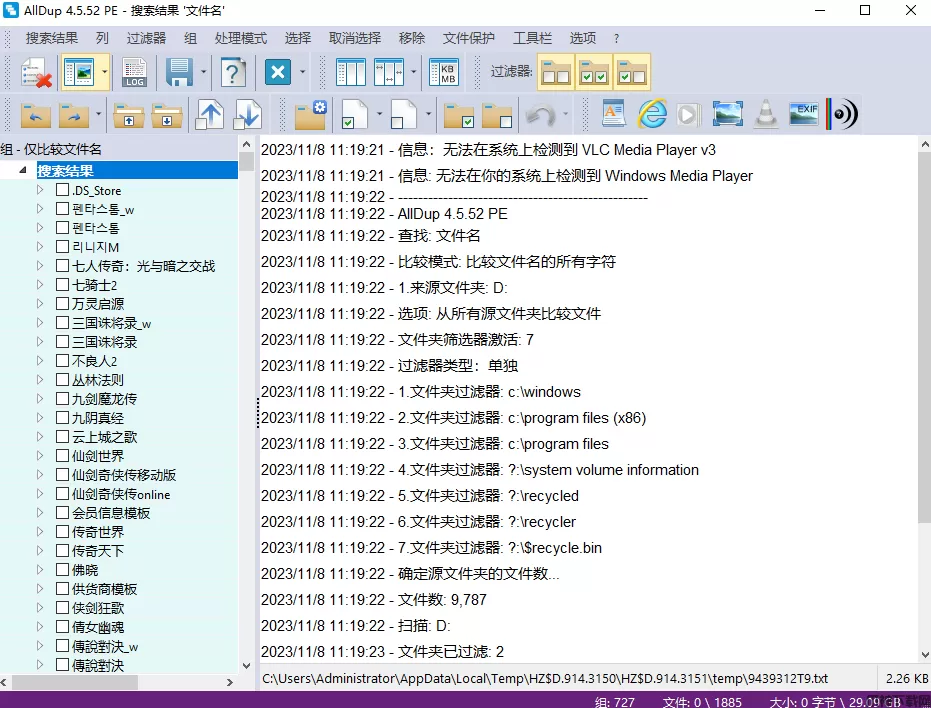Collapse the 搜索结果 root node
Image resolution: width=931 pixels, height=708 pixels.
(x=22, y=171)
